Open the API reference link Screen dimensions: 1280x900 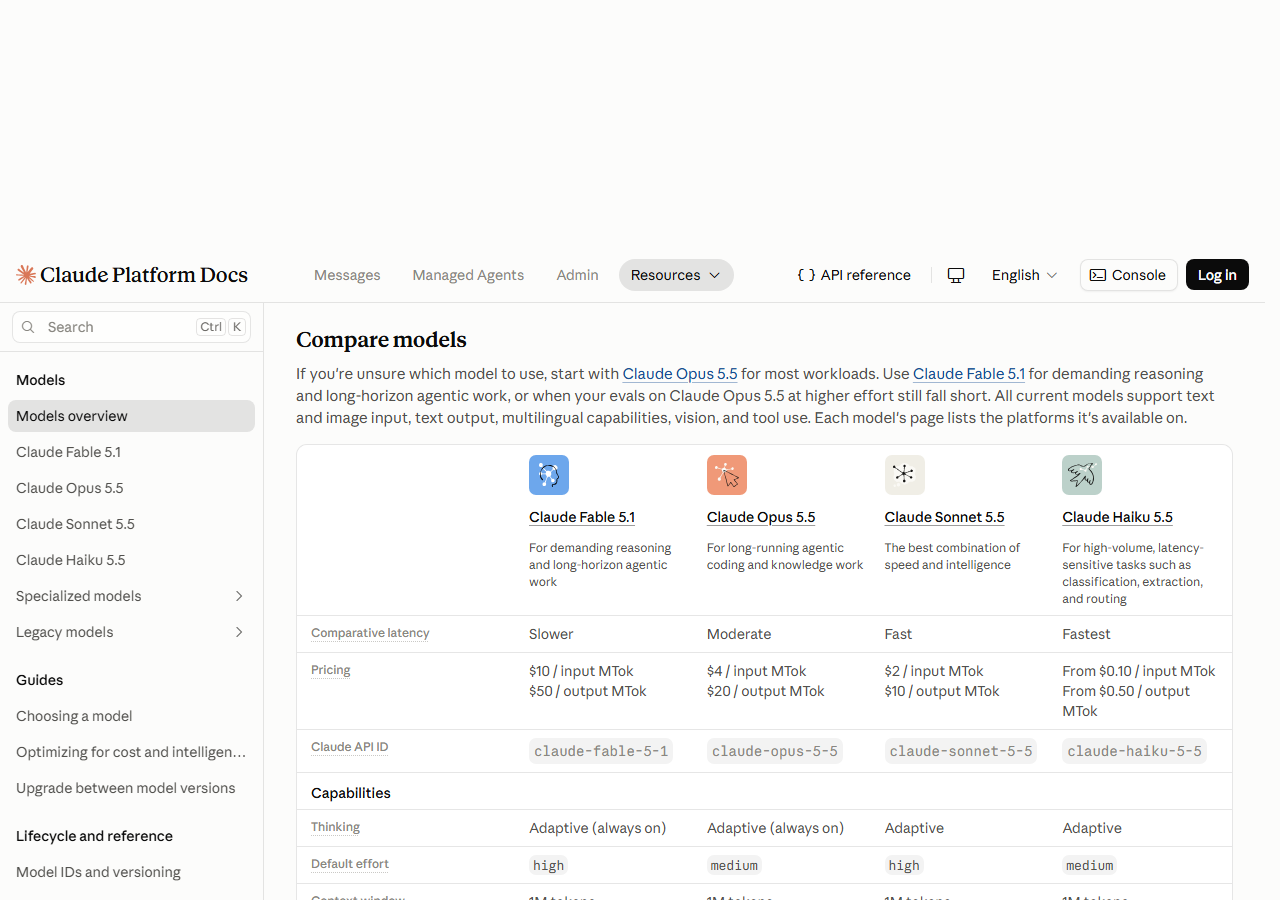[x=854, y=275]
